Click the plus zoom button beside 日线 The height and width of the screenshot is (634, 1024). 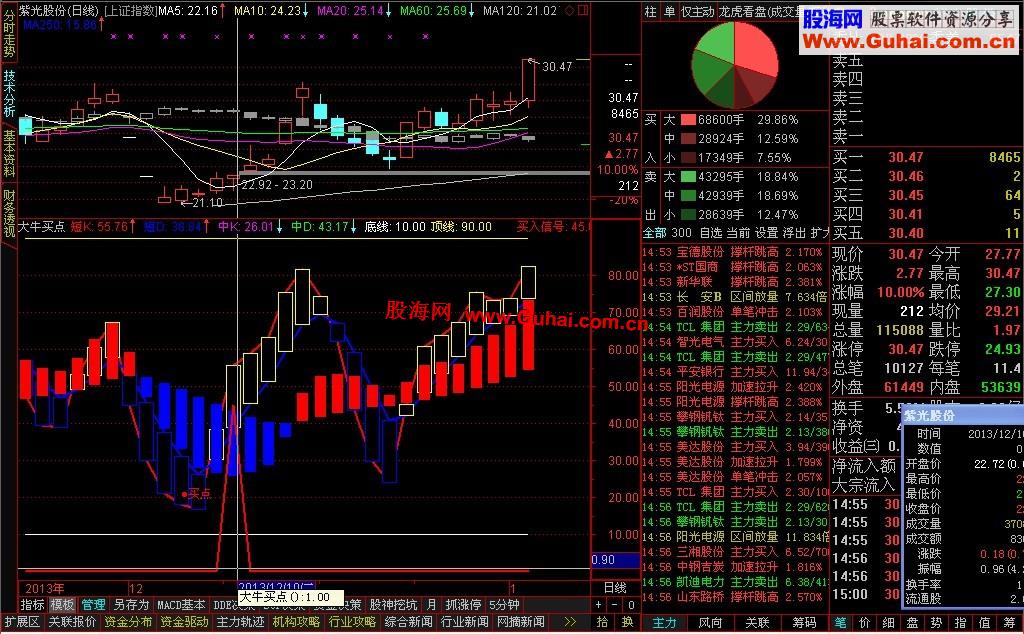coord(598,605)
